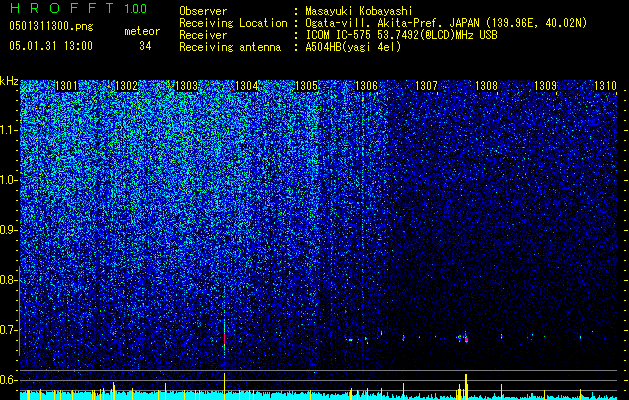This screenshot has width=629, height=400.
Task: Click the 1.0 kHz frequency label
Action: pyautogui.click(x=9, y=180)
